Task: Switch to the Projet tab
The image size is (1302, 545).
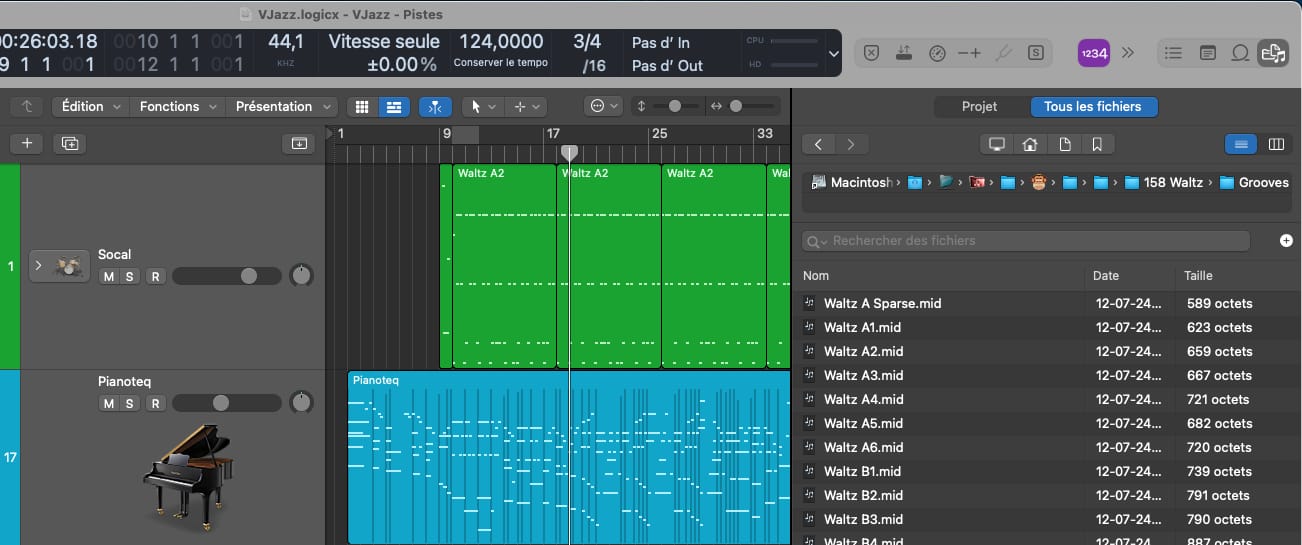Action: click(x=980, y=106)
